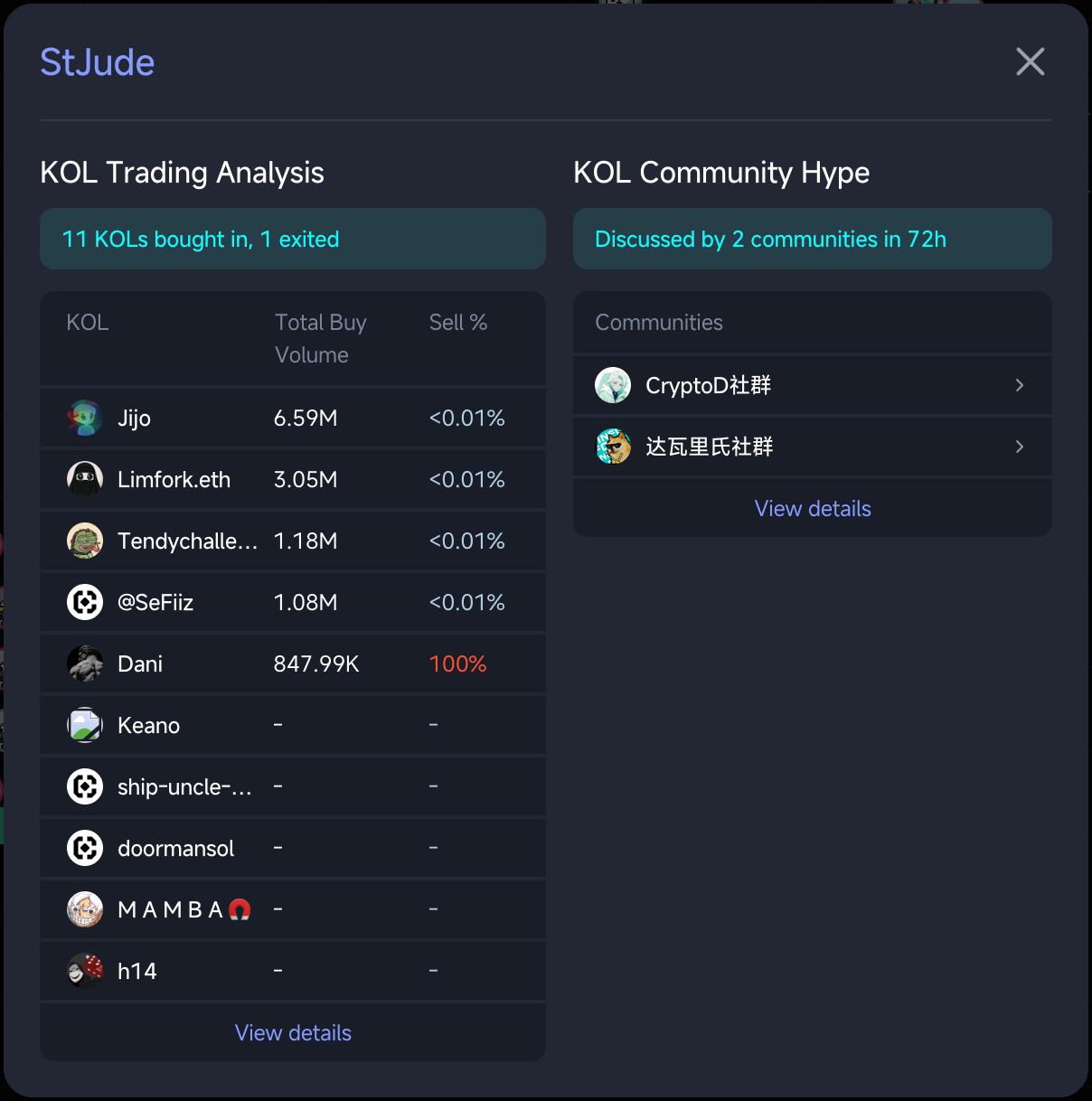This screenshot has width=1092, height=1101.
Task: Close the StJude dialog
Action: pos(1030,61)
